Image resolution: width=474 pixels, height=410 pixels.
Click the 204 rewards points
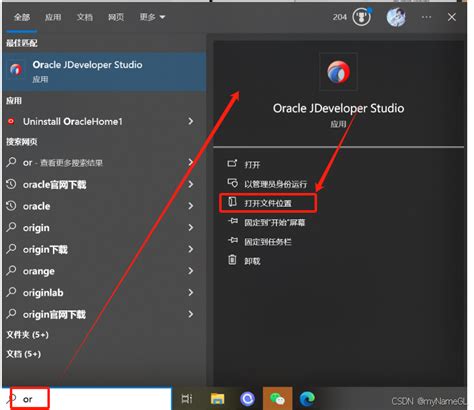(x=340, y=17)
